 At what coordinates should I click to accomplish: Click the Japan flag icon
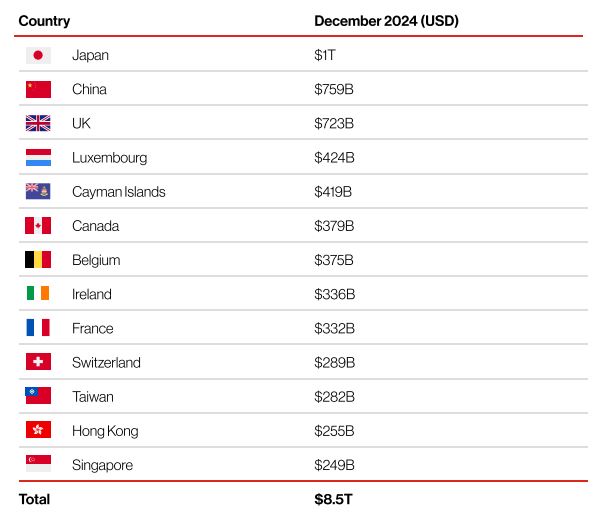pyautogui.click(x=38, y=55)
